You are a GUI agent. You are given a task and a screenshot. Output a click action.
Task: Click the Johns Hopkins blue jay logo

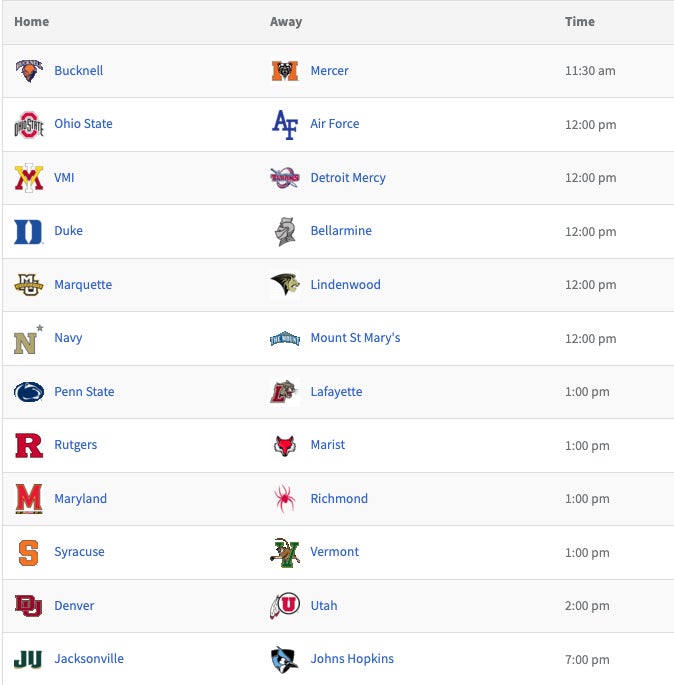(285, 660)
